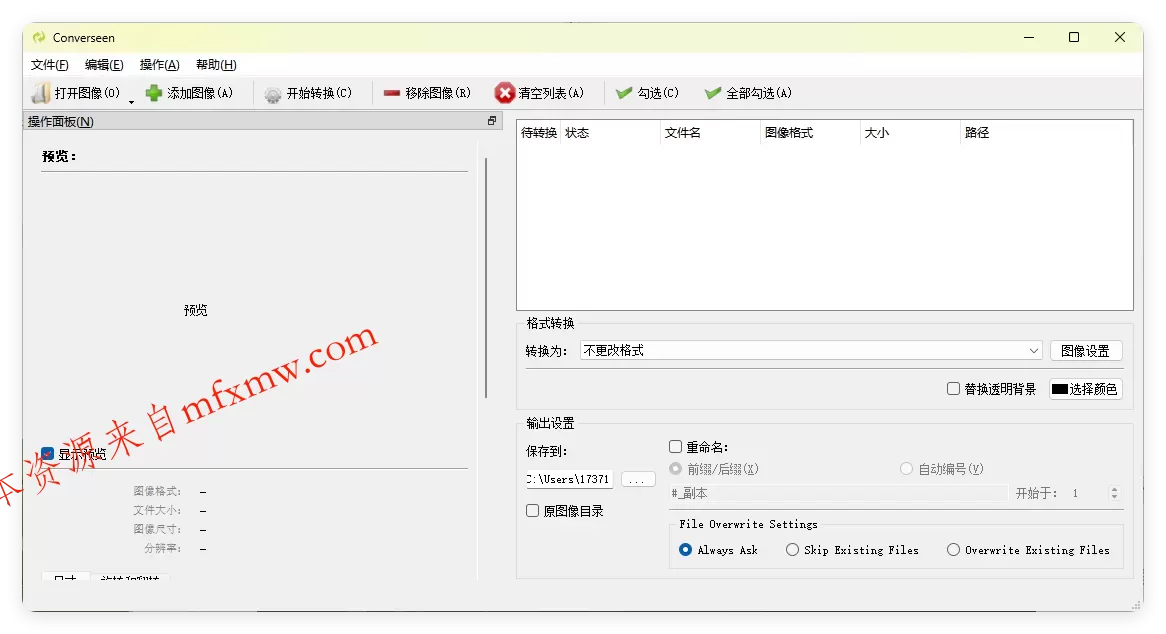Select the 前缀/后缀(X) radio option
This screenshot has width=1166, height=634.
pos(675,469)
